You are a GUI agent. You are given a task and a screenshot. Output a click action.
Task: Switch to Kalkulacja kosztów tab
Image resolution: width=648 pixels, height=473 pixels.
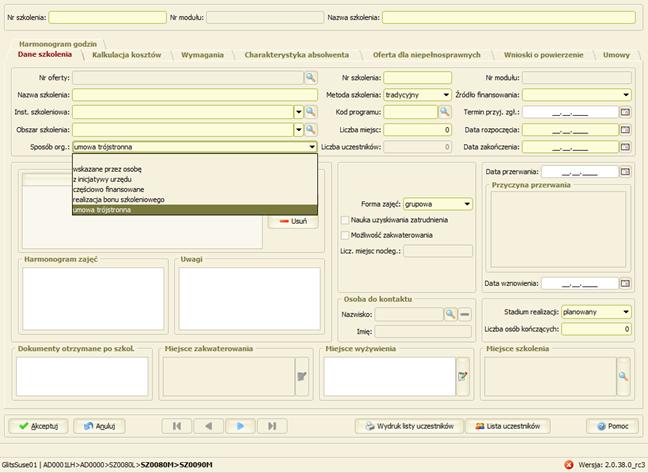[x=126, y=55]
